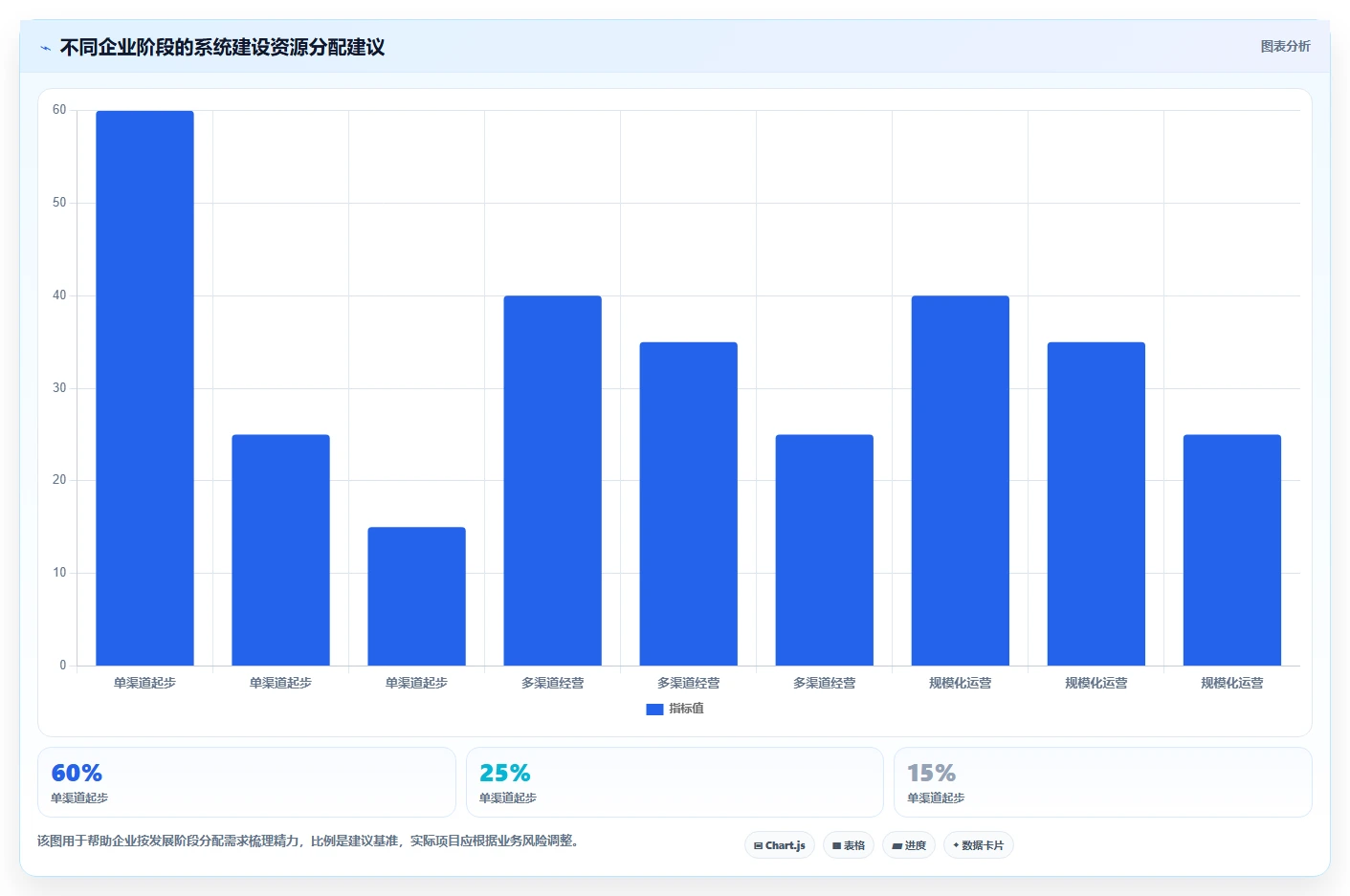The height and width of the screenshot is (896, 1350).
Task: Click 单渠道起步 caption in the 25% card
Action: click(508, 798)
